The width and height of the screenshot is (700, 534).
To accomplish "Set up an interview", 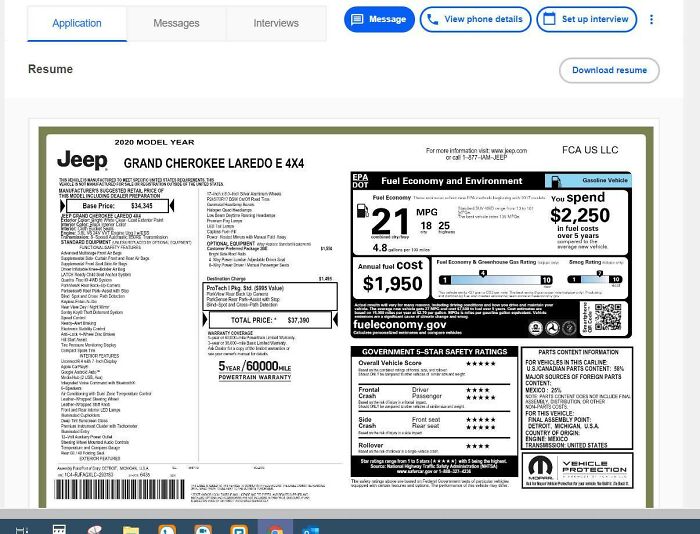I will click(586, 19).
